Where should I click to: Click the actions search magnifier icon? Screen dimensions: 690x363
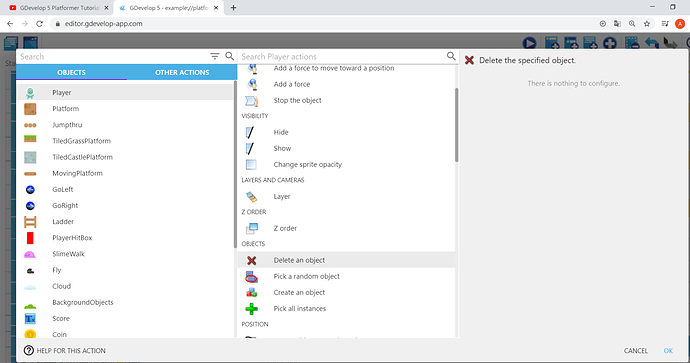(x=451, y=56)
